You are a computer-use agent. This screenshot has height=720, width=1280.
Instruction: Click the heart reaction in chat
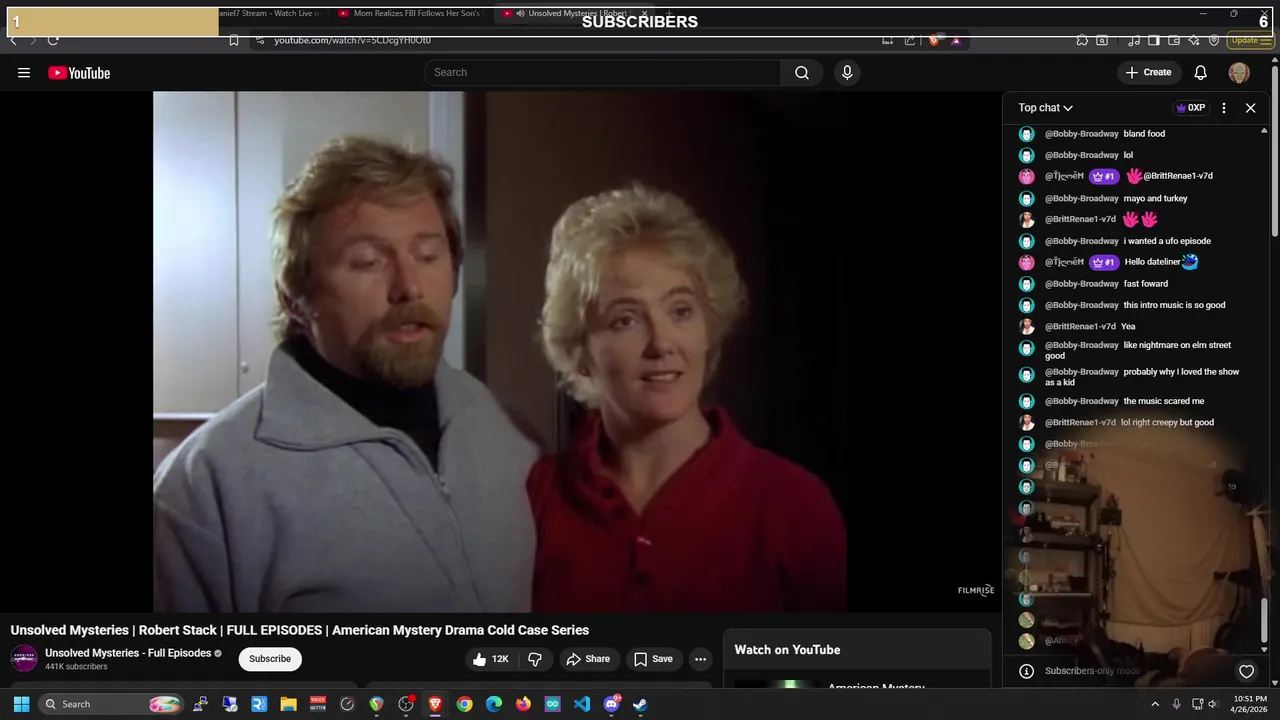click(x=1246, y=671)
